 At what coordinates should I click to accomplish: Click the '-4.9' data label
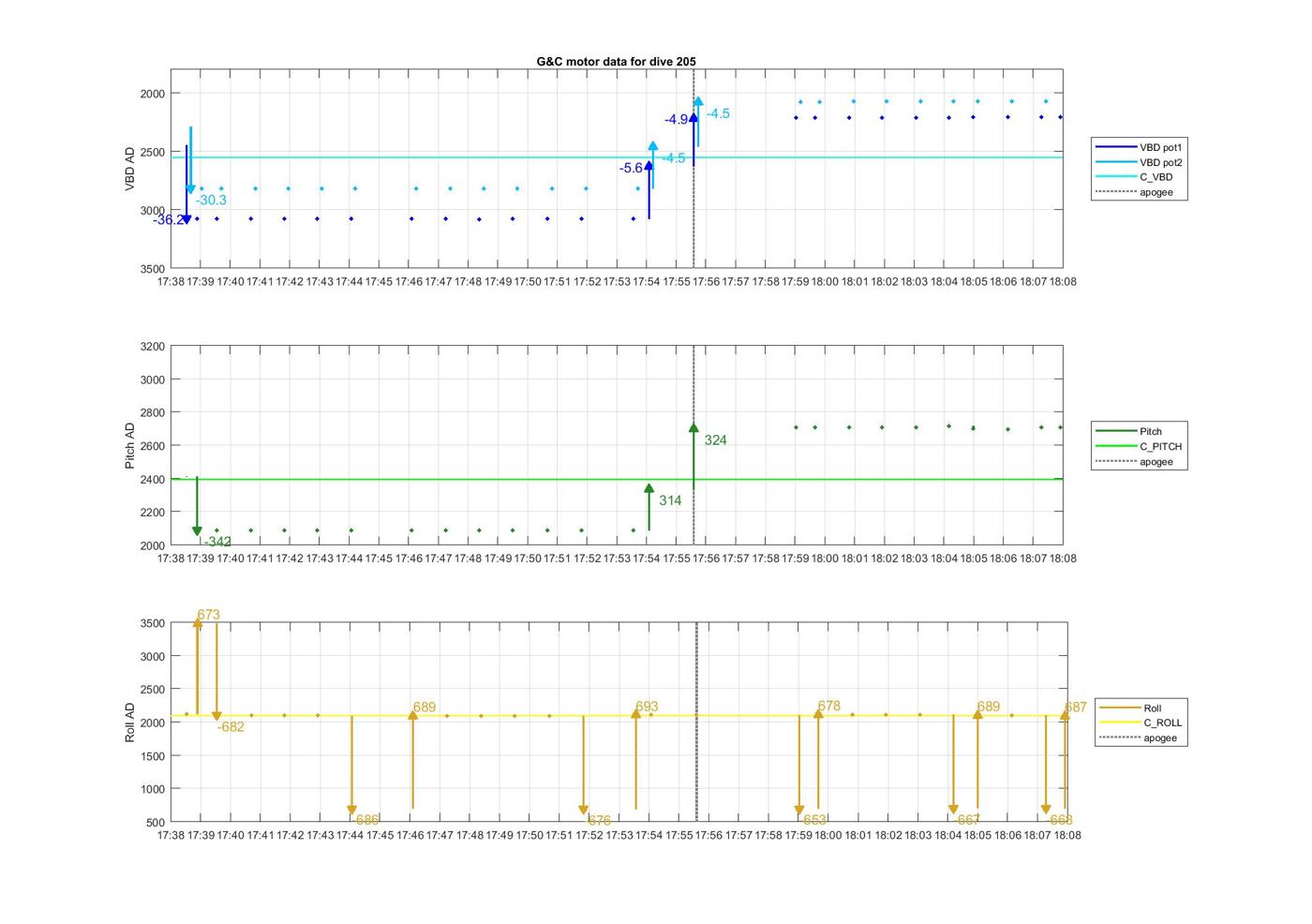point(677,120)
